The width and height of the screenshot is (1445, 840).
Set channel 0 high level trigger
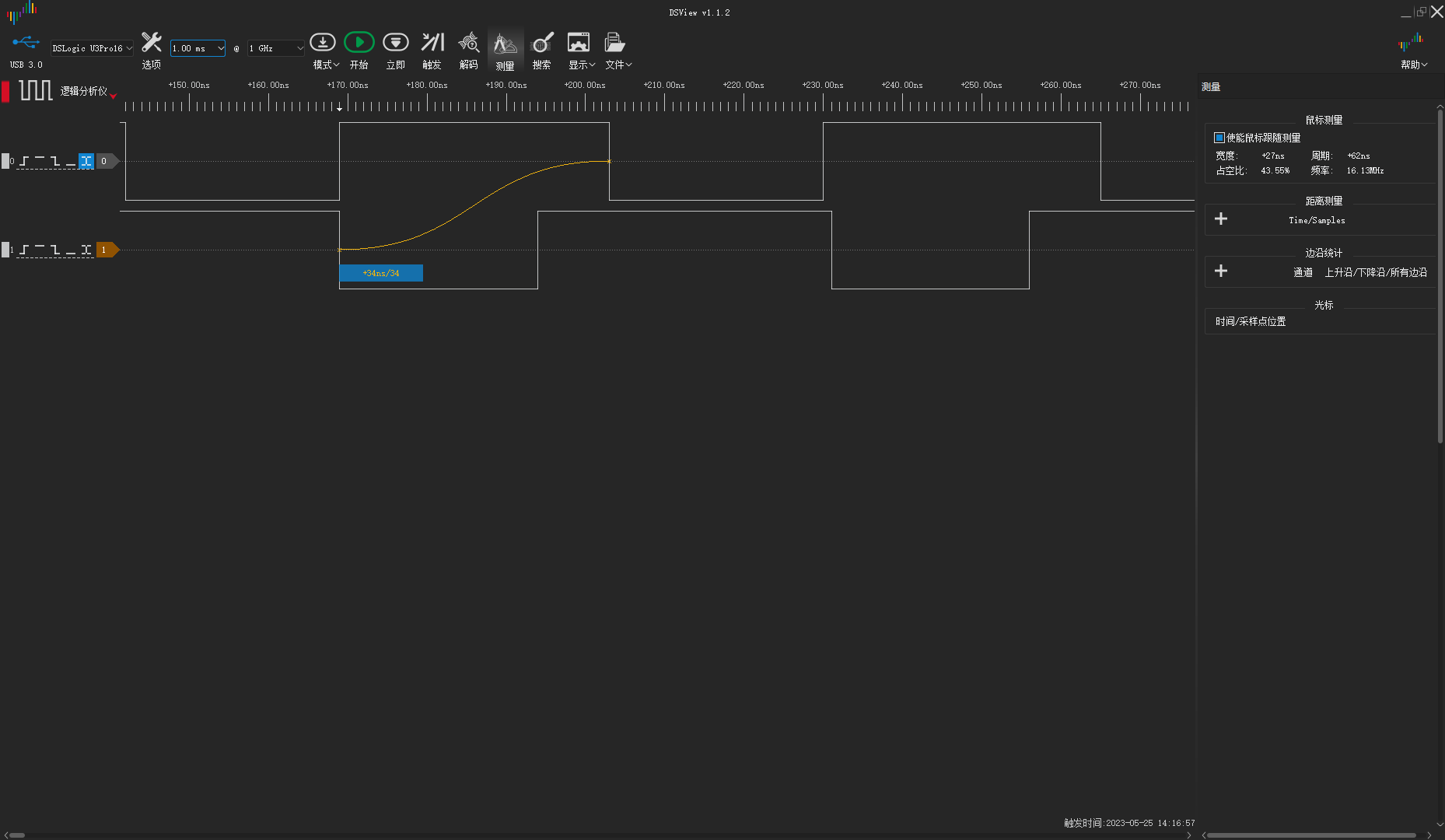tap(40, 161)
